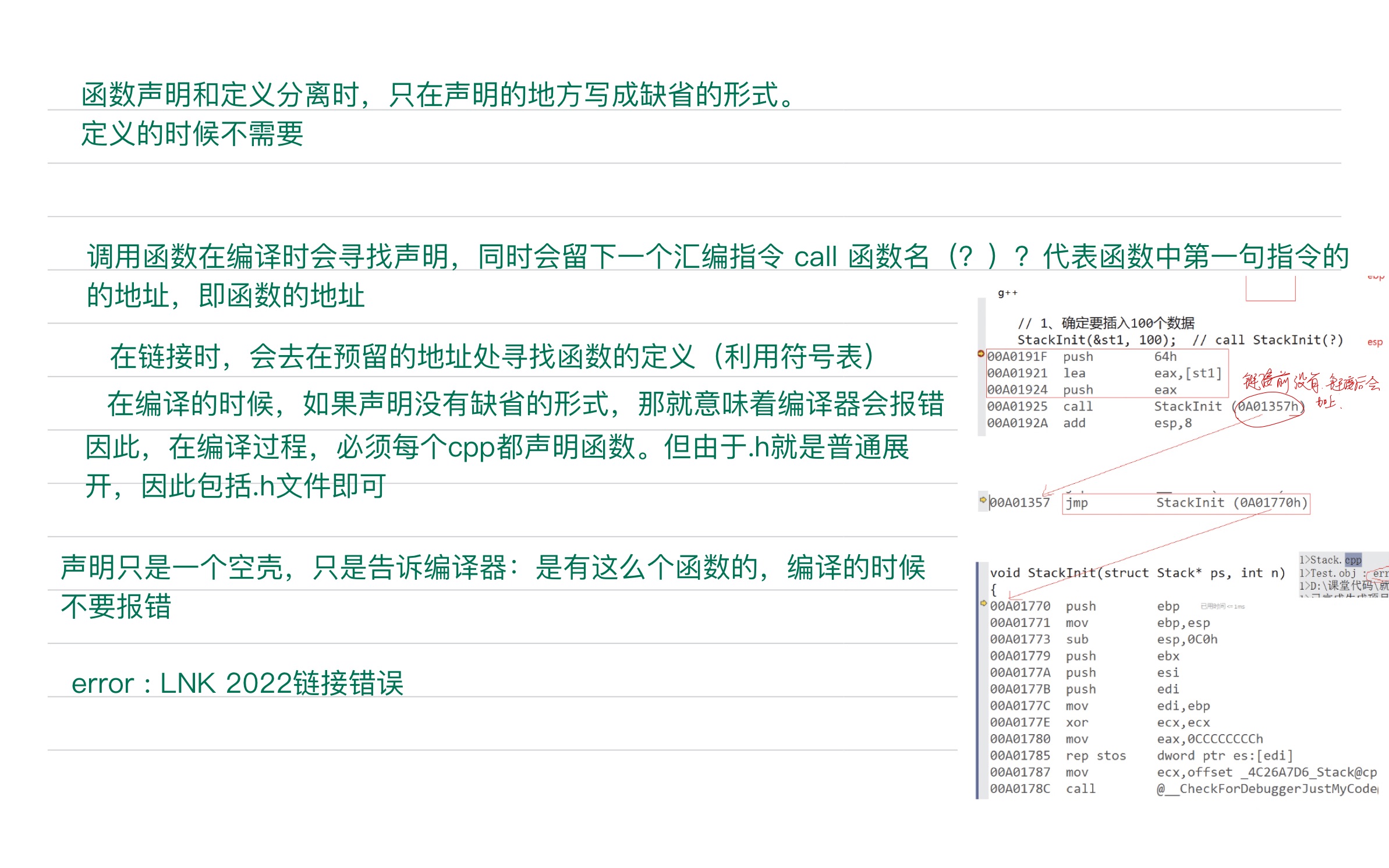This screenshot has width=1389, height=868.
Task: Click the g++ label above the disassembly
Action: click(1007, 293)
